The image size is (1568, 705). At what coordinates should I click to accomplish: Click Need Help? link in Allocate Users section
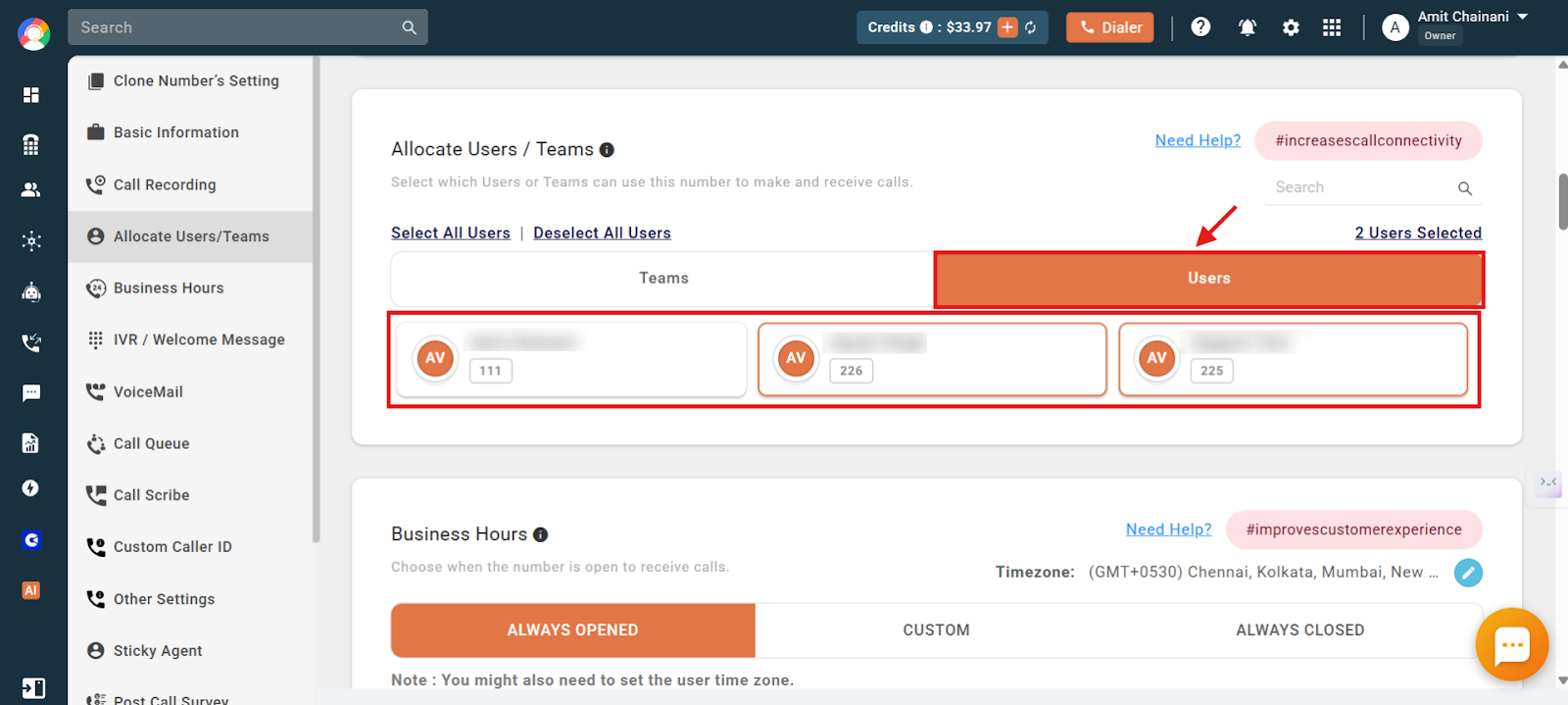1198,140
